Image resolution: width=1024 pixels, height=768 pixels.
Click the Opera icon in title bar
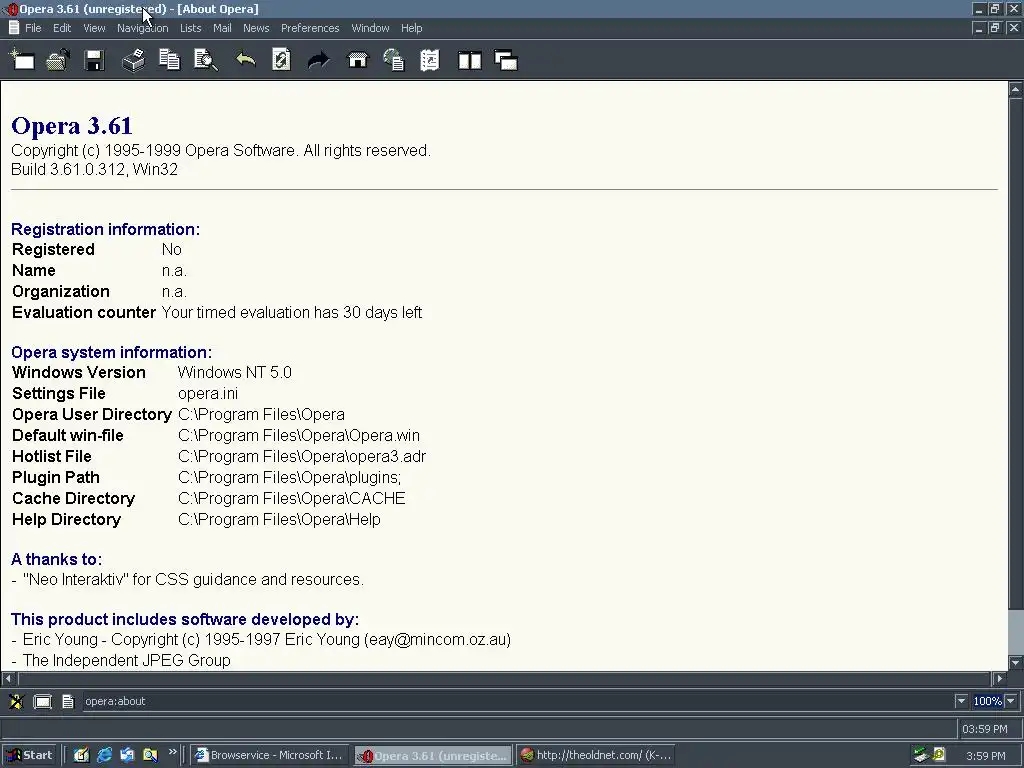pos(10,9)
